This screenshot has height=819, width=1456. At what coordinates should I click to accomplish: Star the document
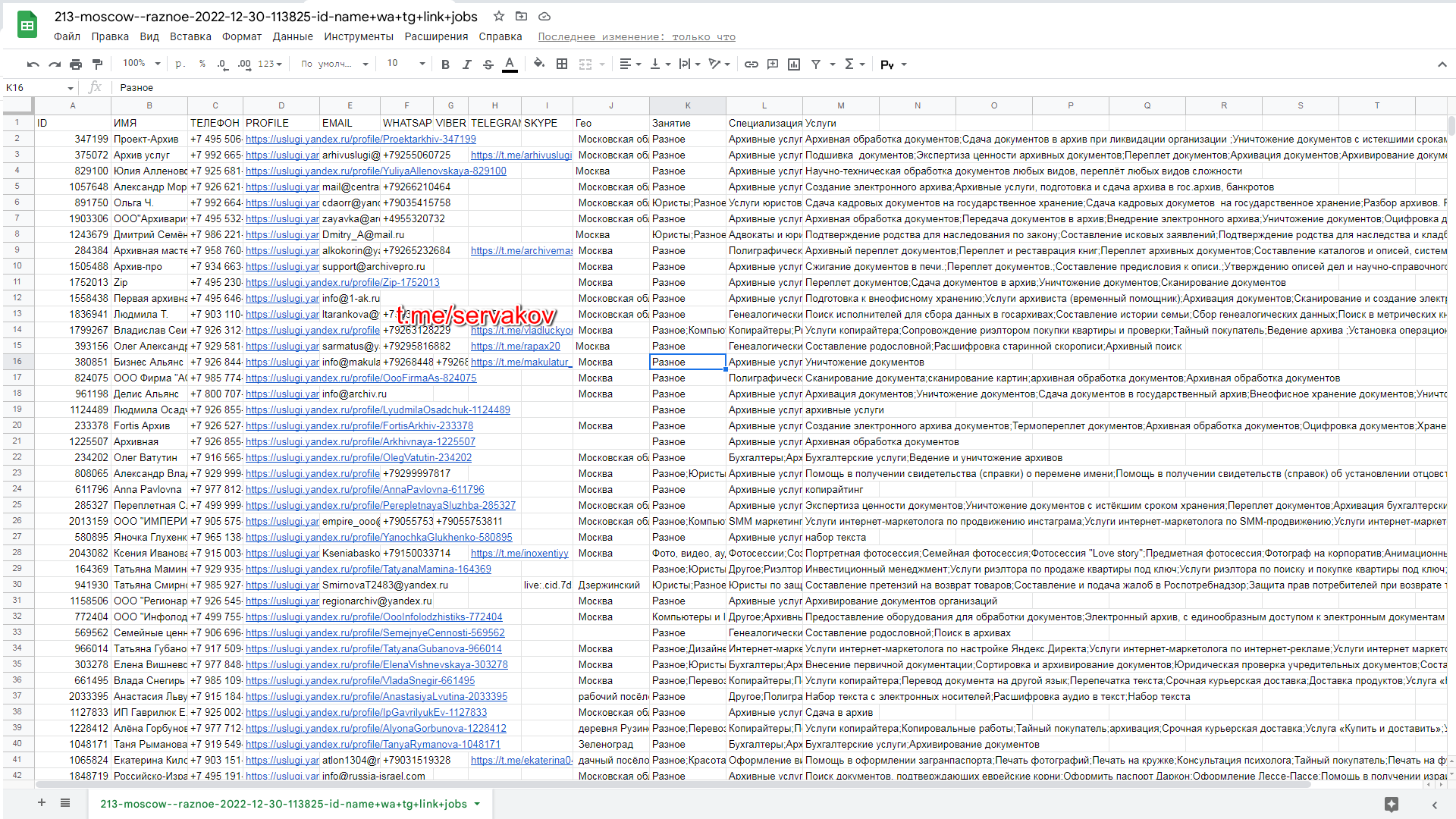498,16
